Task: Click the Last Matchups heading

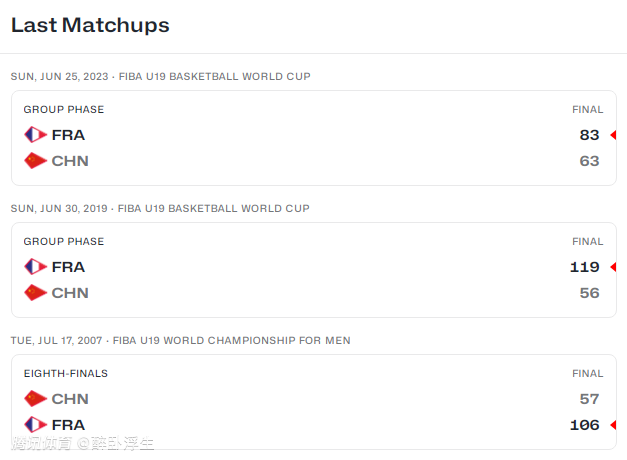Action: (90, 25)
